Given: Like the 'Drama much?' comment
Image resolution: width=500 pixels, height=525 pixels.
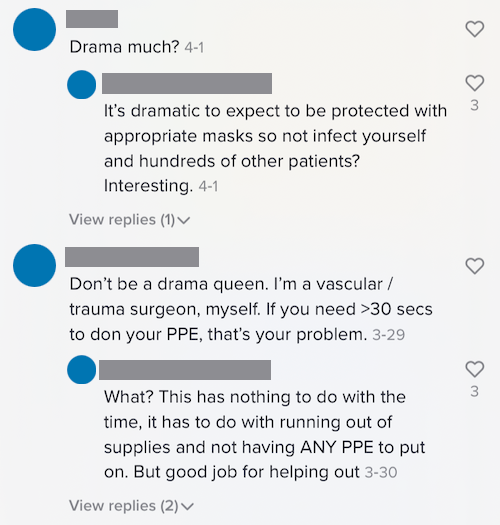Looking at the screenshot, I should tap(475, 29).
